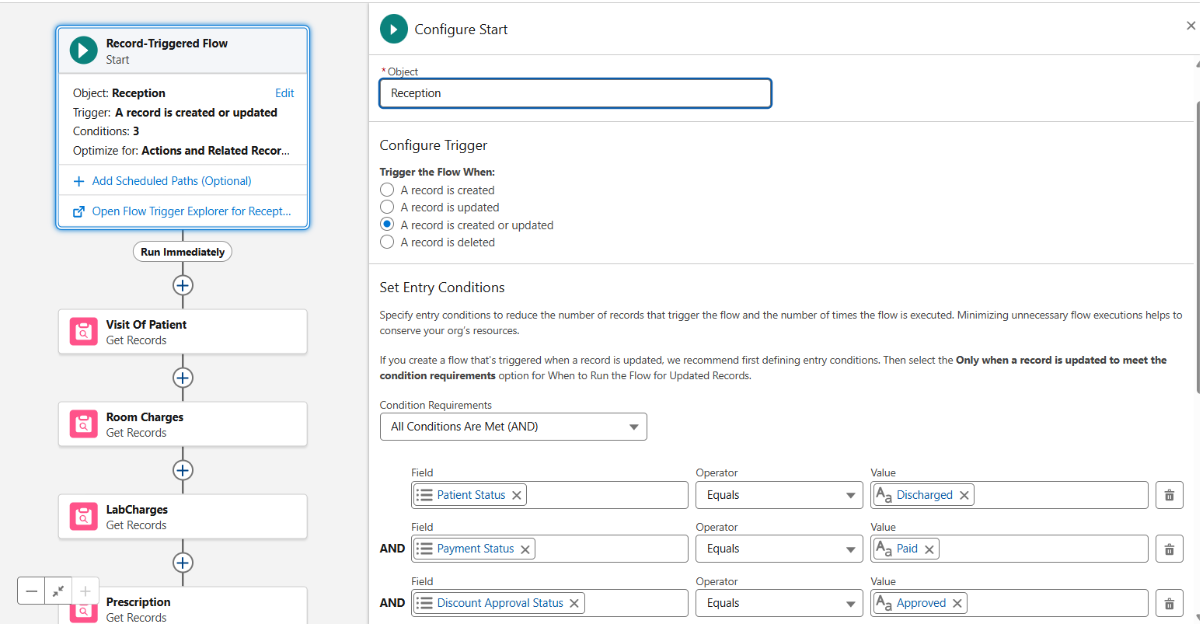This screenshot has width=1204, height=624.
Task: Click the Object input field with Reception
Action: 575,93
